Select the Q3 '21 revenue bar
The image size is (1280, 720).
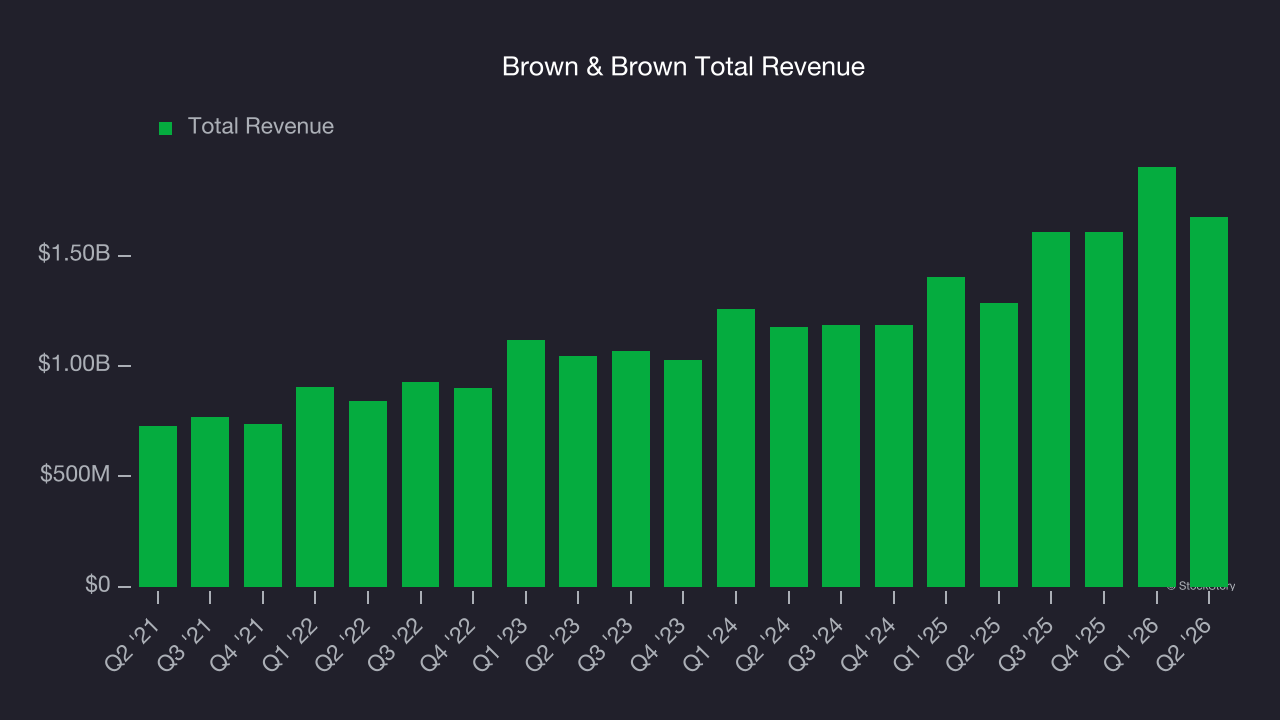click(x=210, y=502)
